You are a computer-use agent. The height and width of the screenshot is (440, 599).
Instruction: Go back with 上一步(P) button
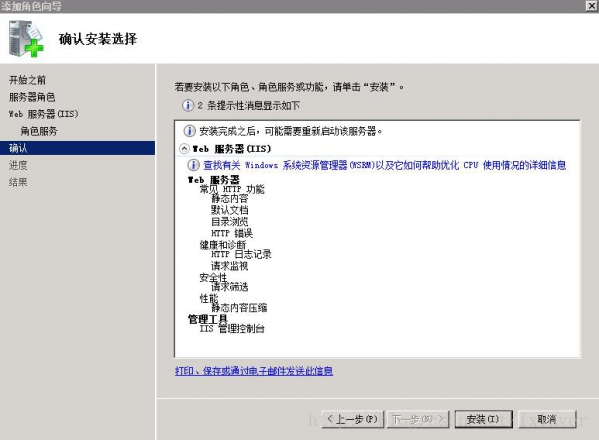pos(352,419)
